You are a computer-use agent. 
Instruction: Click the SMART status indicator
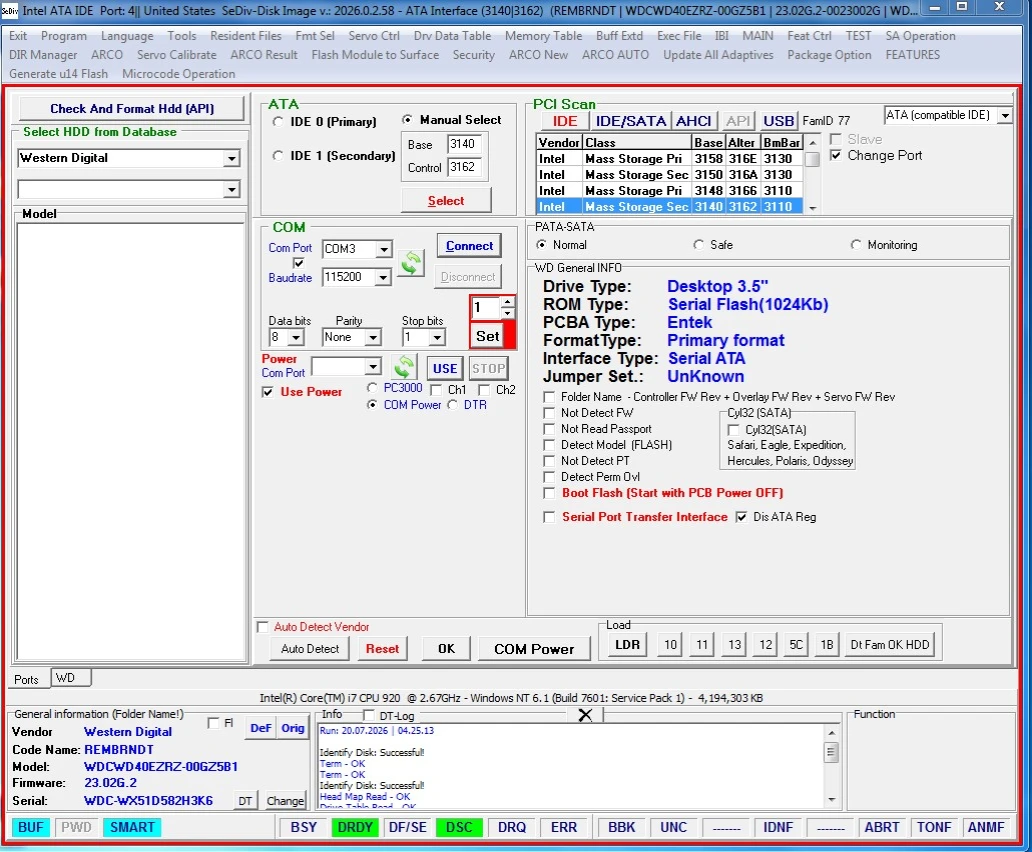click(x=132, y=827)
